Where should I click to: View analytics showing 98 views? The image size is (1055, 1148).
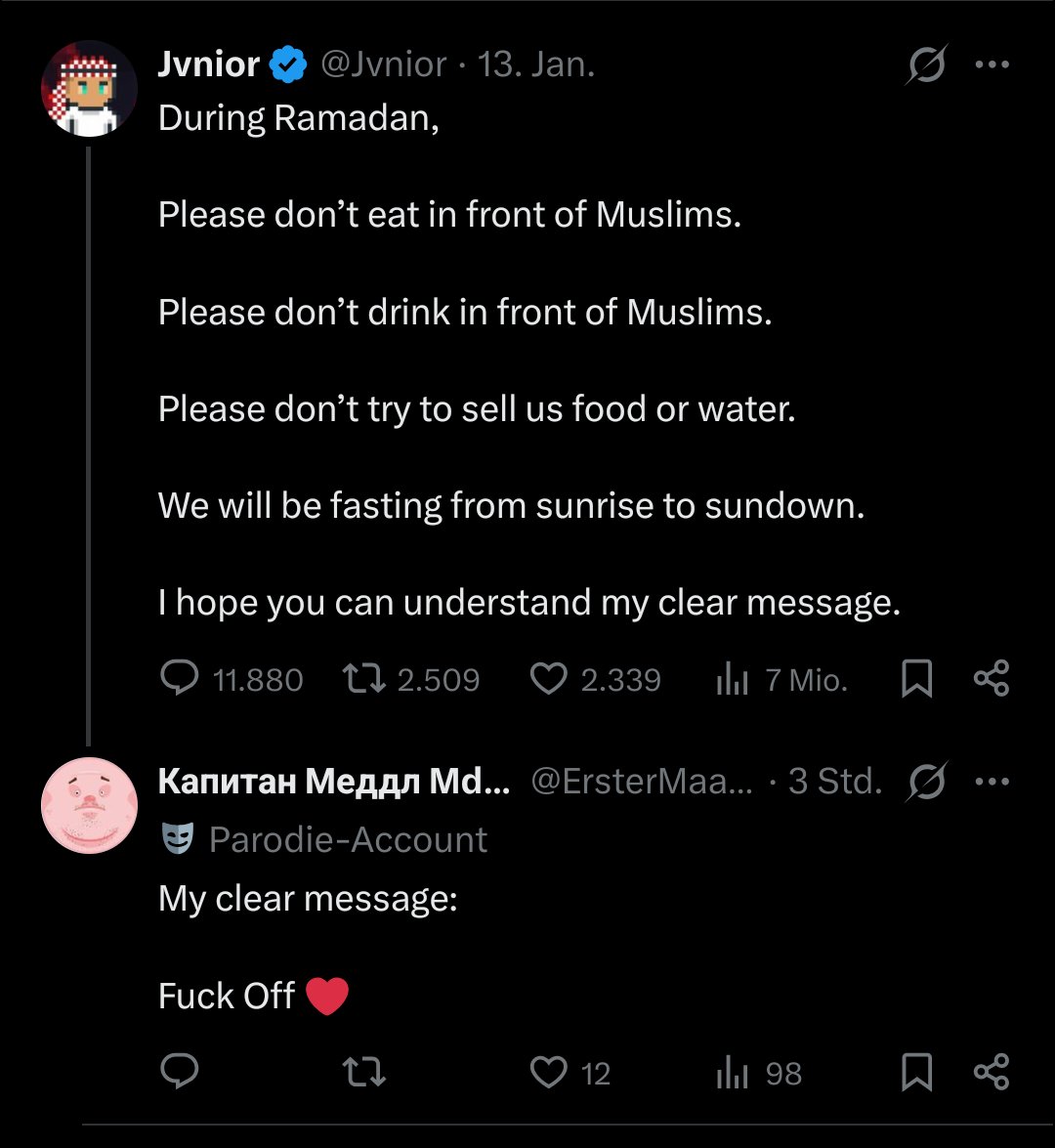pos(732,1073)
